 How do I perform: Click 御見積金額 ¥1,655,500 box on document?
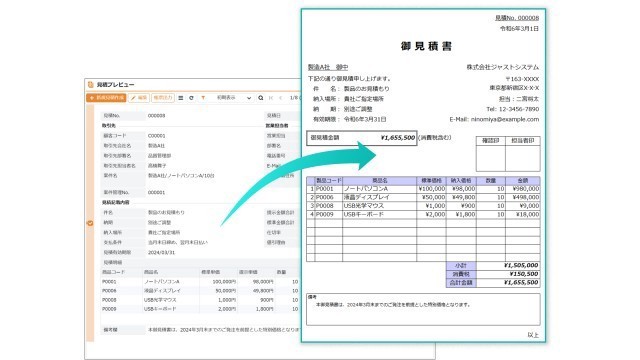pos(362,138)
